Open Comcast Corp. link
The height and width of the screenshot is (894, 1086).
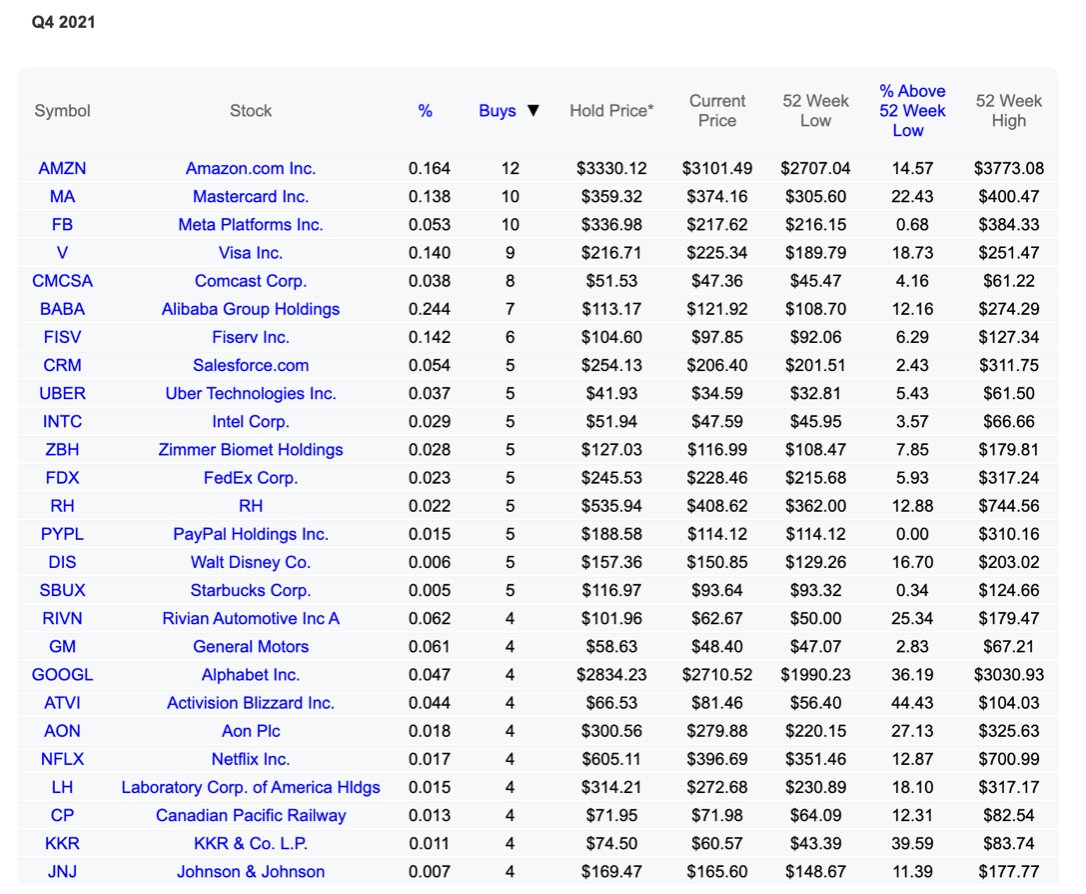(x=251, y=281)
